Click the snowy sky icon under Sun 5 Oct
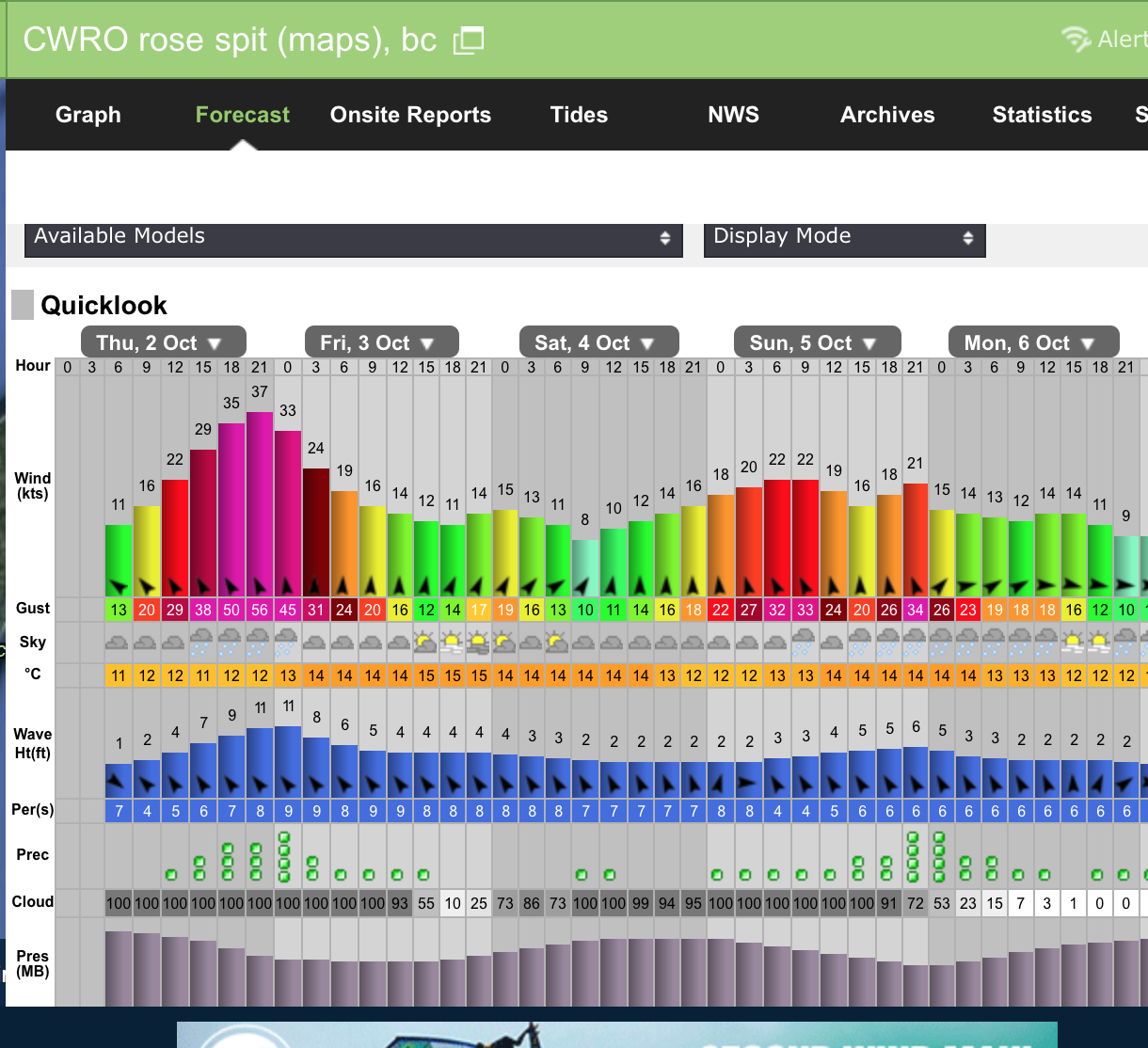 point(805,643)
